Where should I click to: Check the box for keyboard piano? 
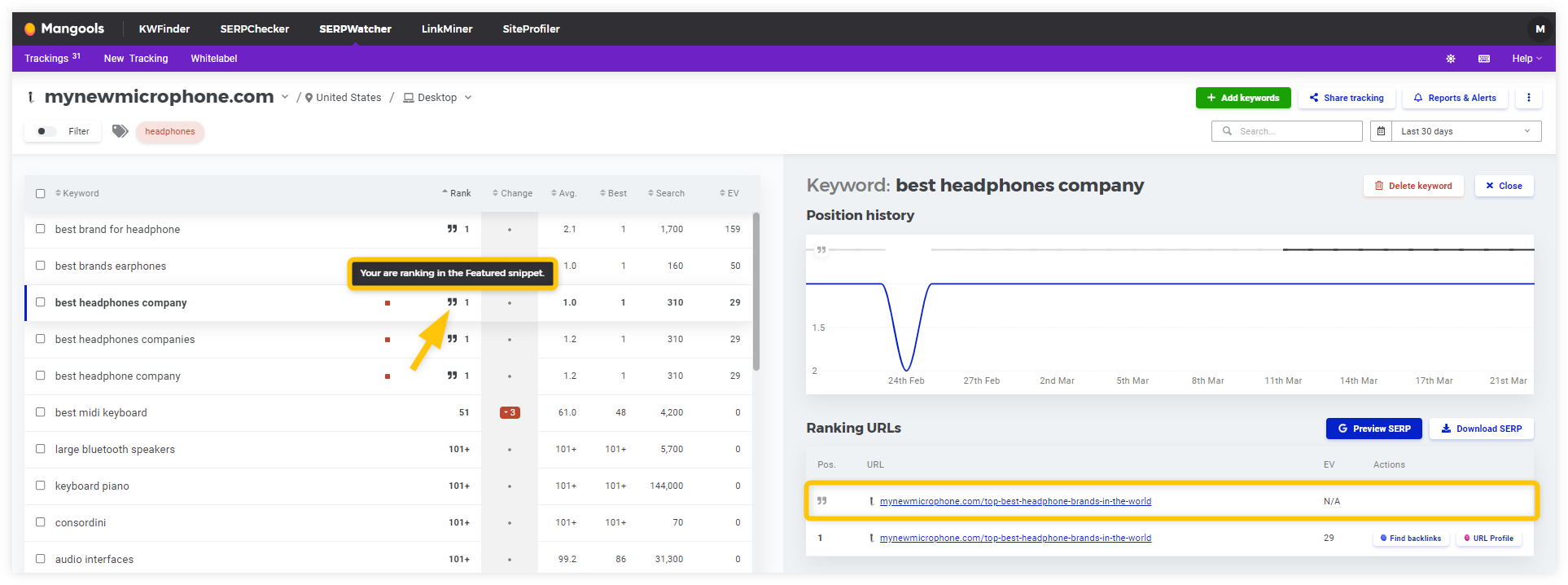click(41, 486)
